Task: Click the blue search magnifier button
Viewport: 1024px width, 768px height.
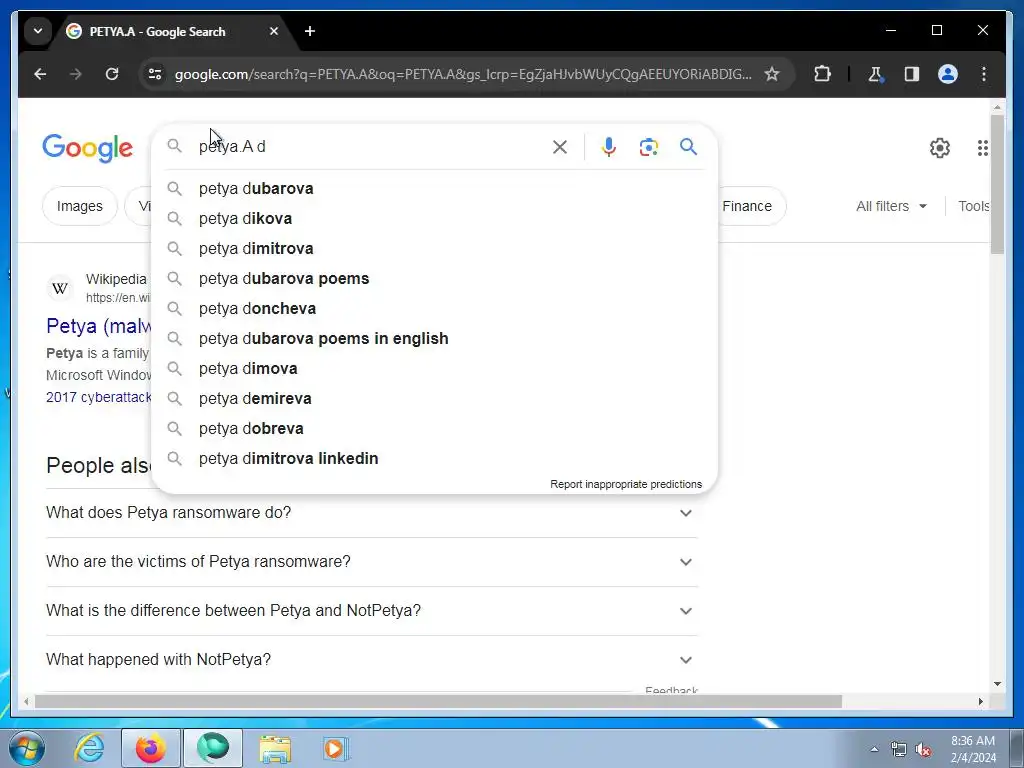Action: point(688,147)
